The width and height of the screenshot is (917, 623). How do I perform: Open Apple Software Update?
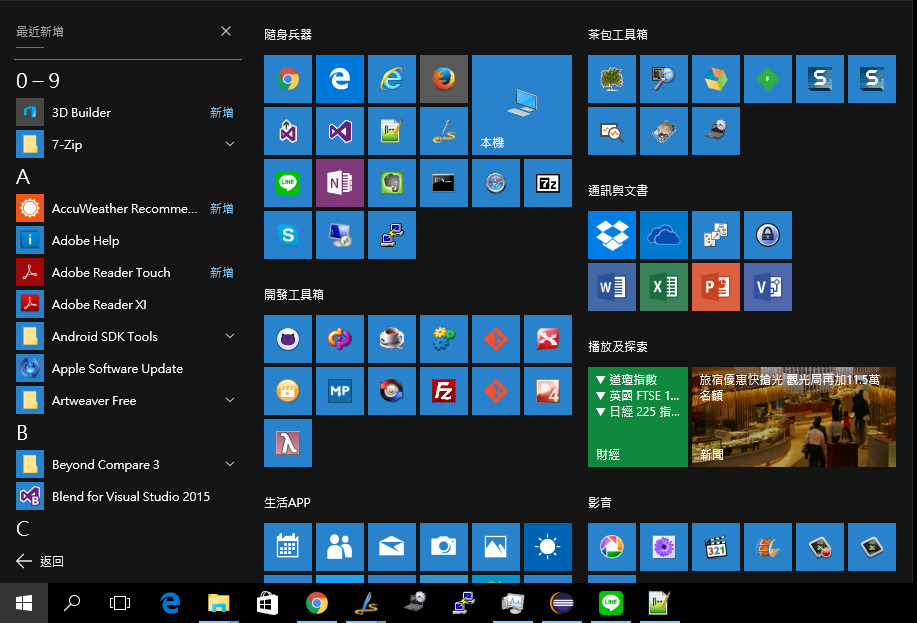tap(128, 369)
